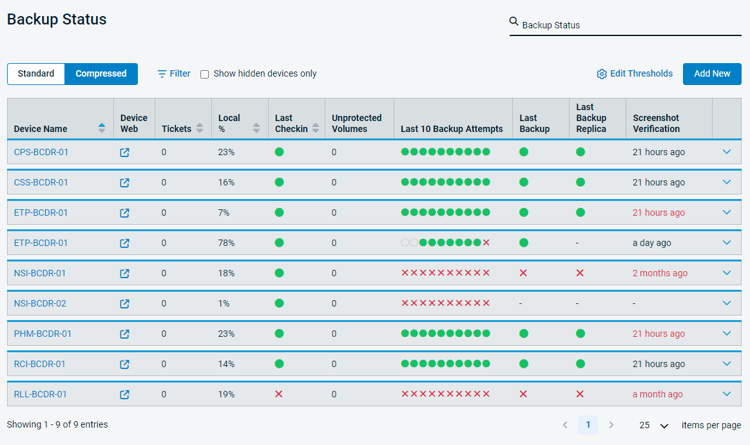Open device web link for NSI-BCDR-01

tap(124, 274)
